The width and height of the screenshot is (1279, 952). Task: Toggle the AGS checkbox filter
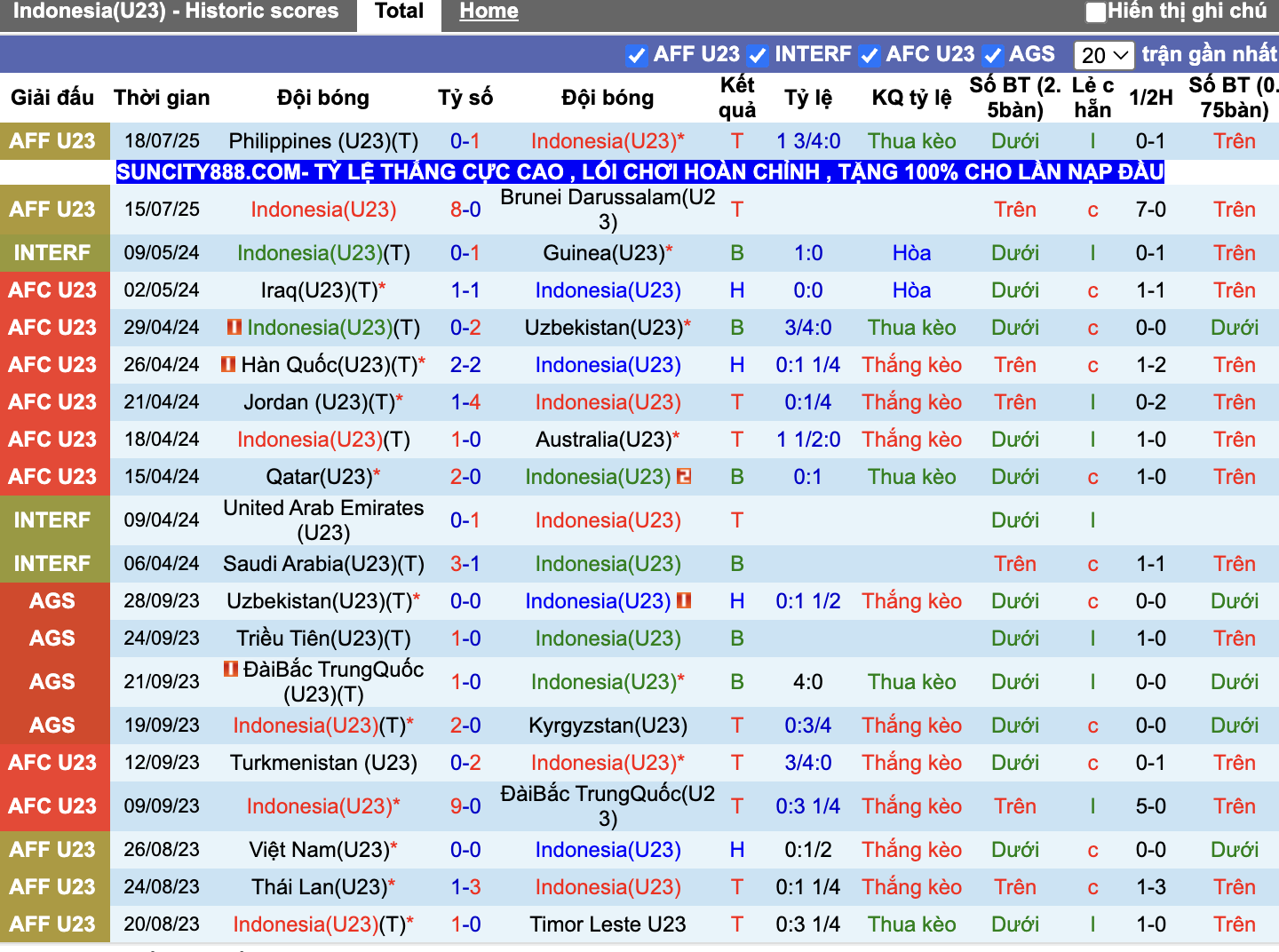[992, 55]
